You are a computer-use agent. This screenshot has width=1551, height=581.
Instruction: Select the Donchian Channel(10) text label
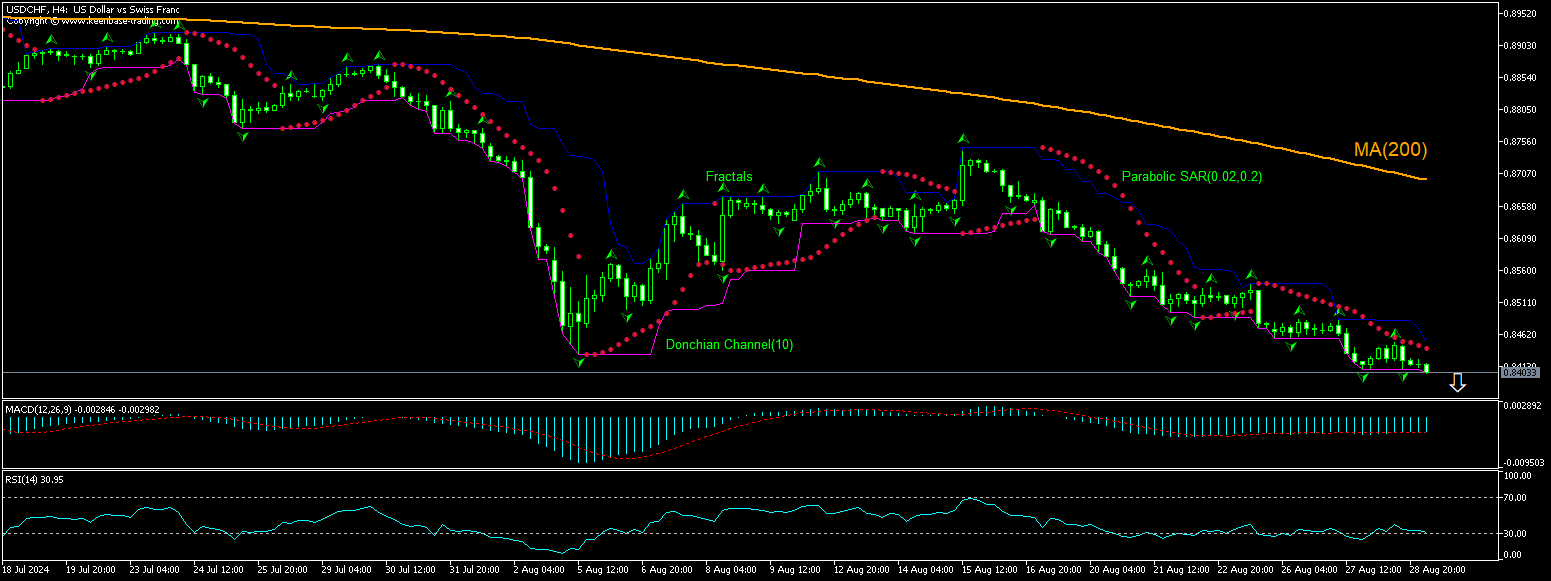[729, 344]
